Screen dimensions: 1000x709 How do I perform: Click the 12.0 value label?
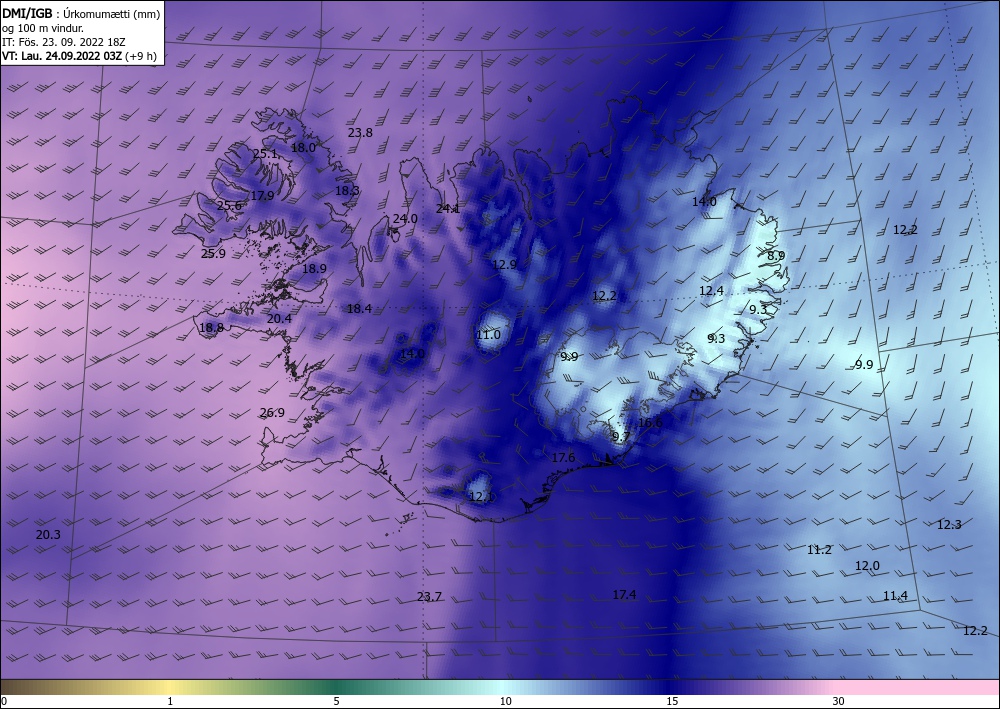(867, 566)
